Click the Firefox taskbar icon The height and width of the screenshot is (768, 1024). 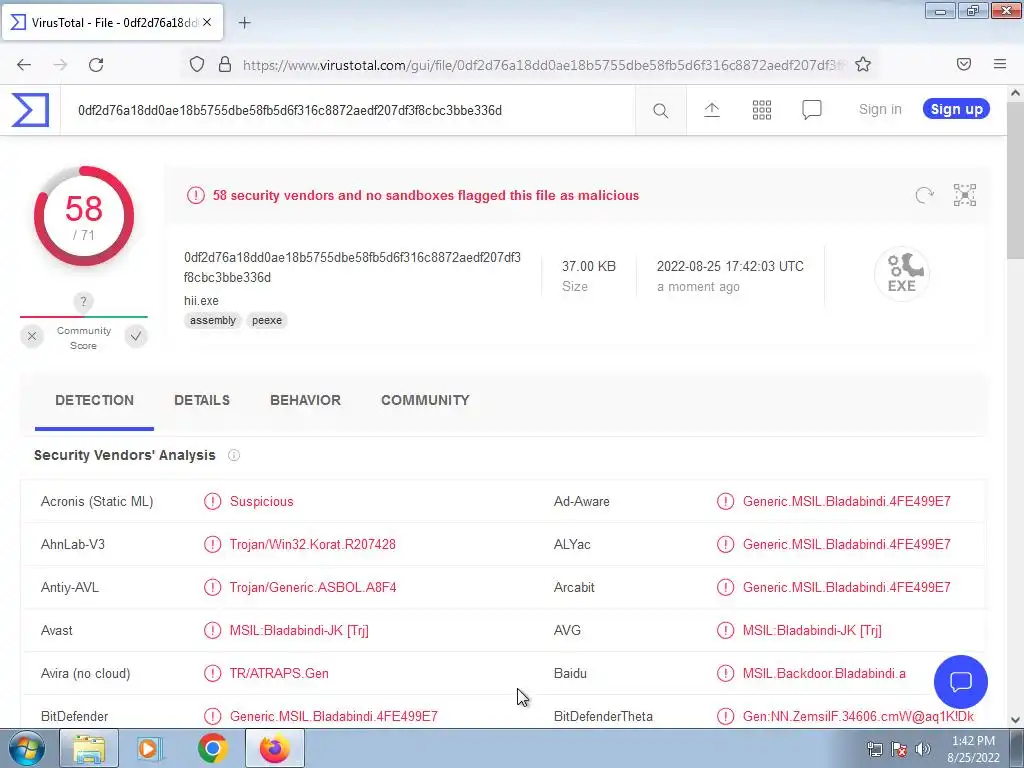click(x=274, y=749)
